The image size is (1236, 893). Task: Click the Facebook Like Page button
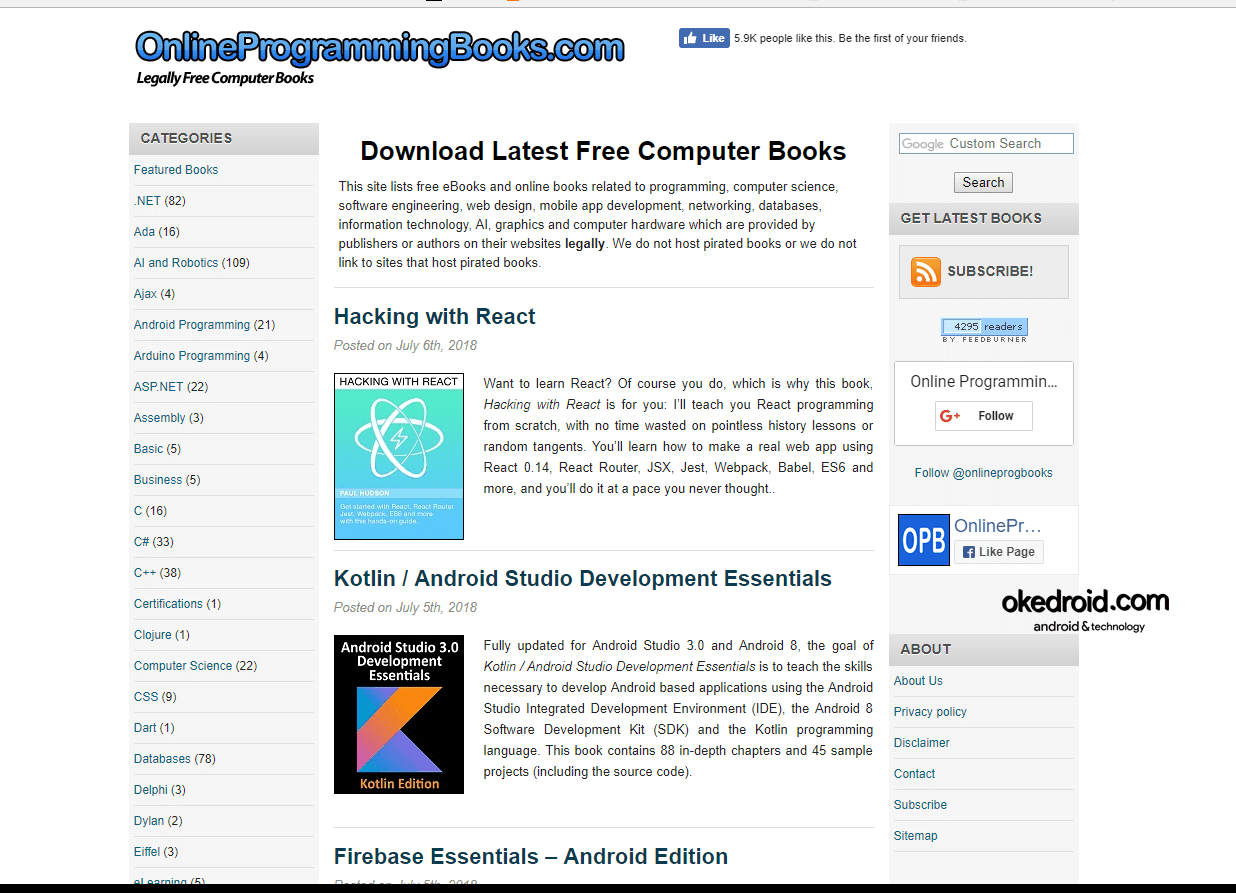tap(999, 552)
